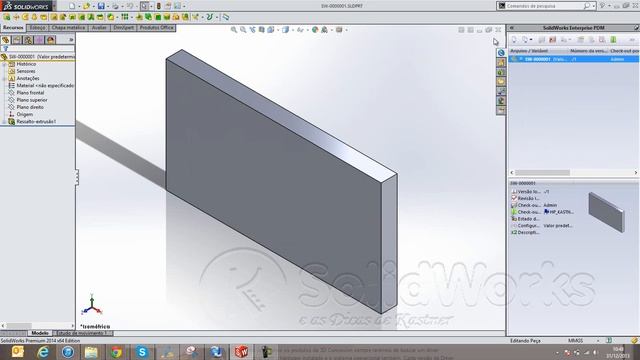This screenshot has height=360, width=640.
Task: Select Histórico in feature tree
Action: (26, 64)
